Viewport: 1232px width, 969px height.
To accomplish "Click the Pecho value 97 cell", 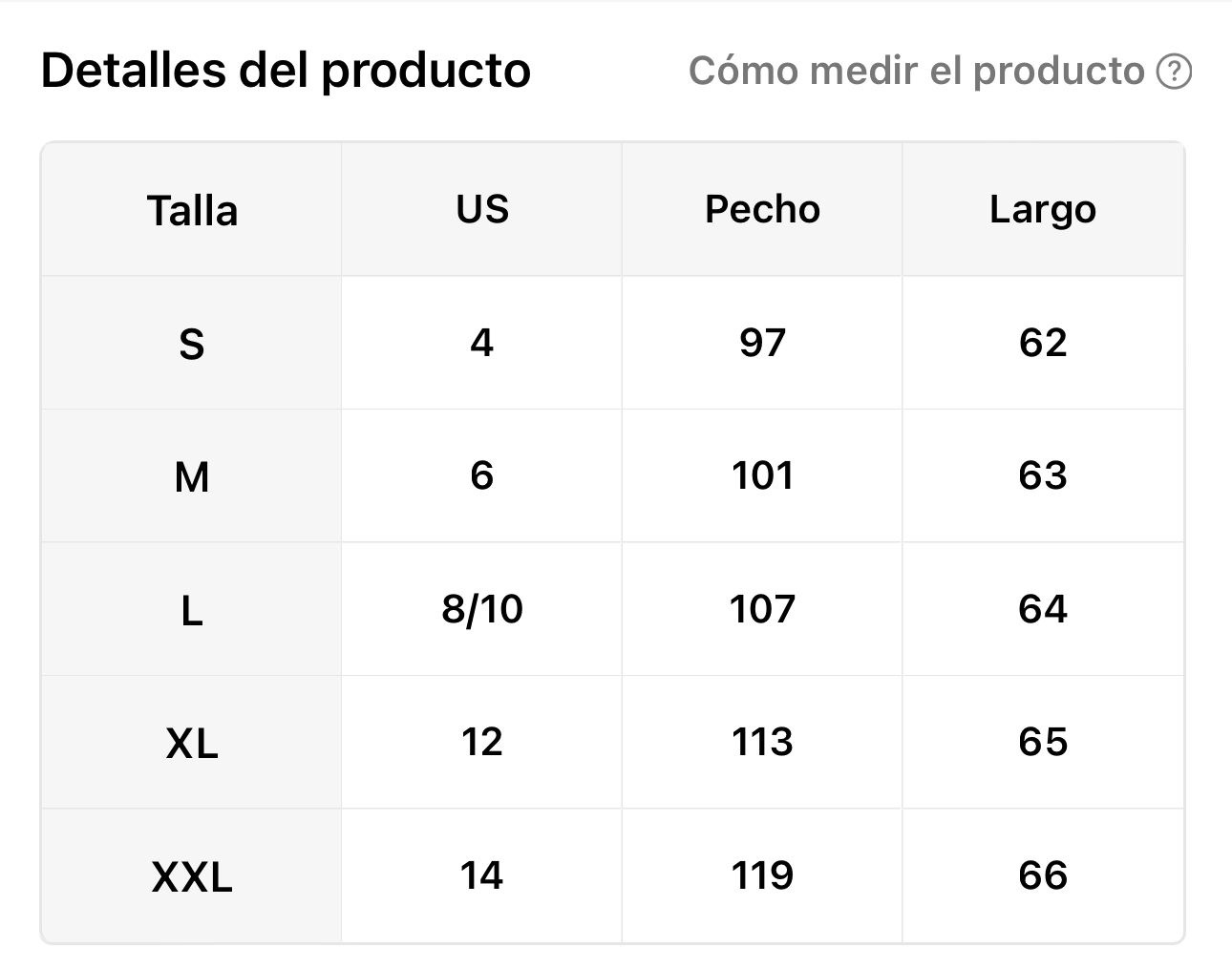I will point(762,343).
